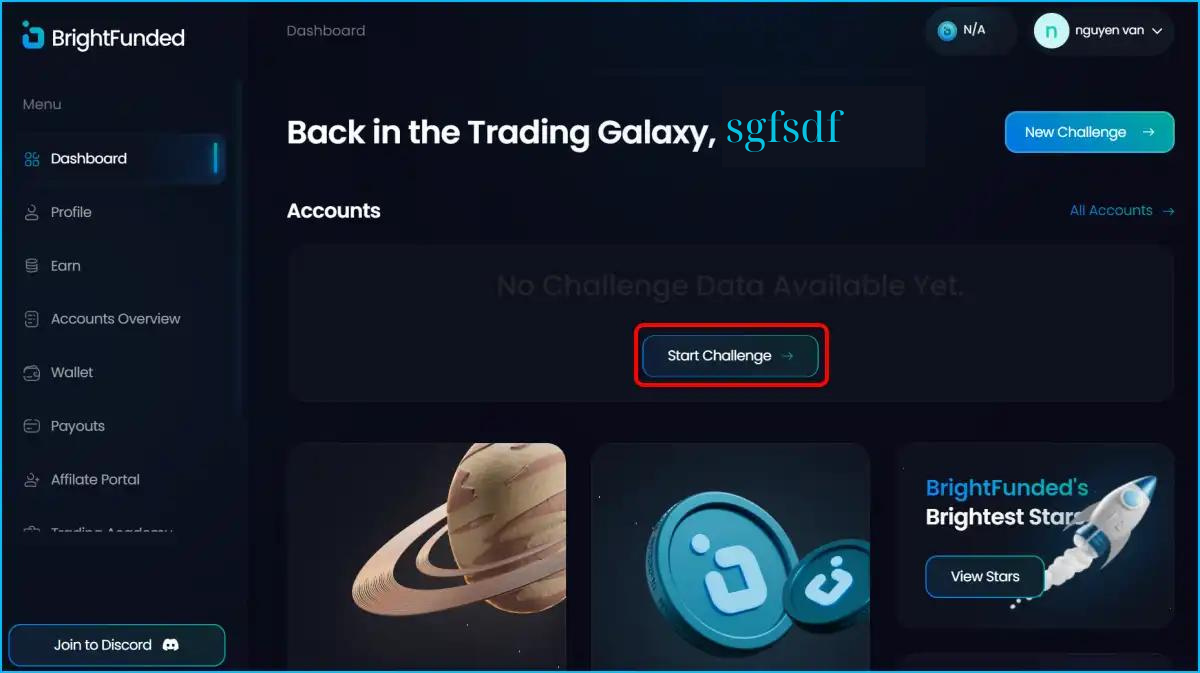Click the BrightFunded logo icon
The width and height of the screenshot is (1200, 673).
point(33,35)
